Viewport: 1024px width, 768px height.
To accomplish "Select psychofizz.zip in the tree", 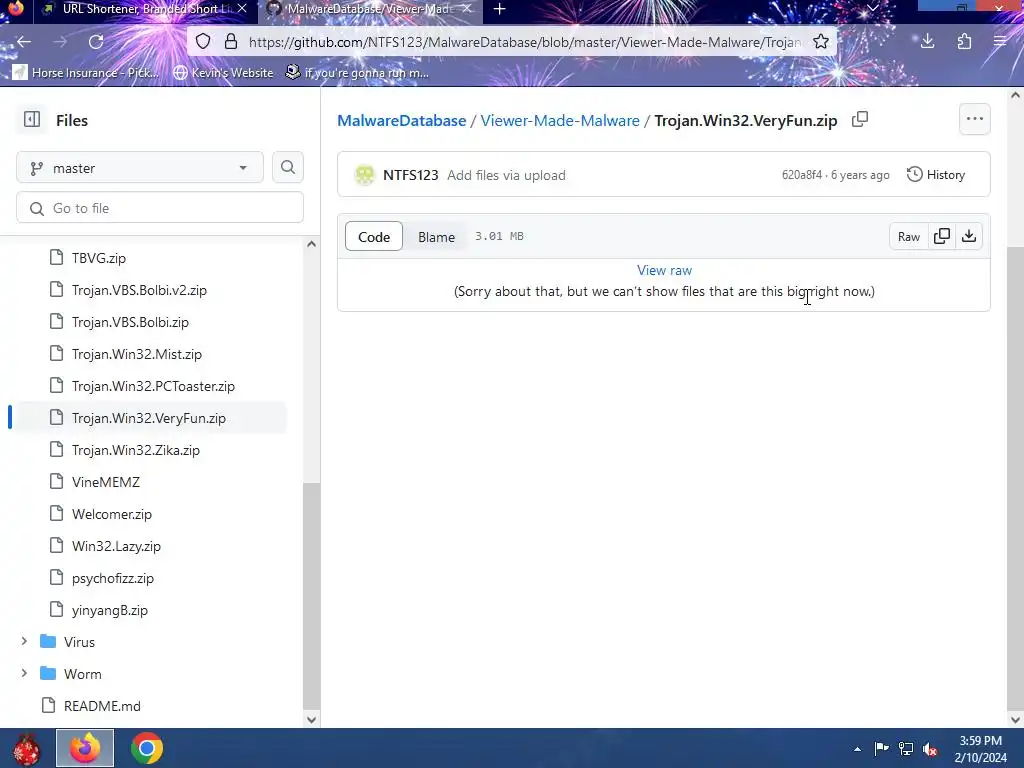I will click(112, 578).
